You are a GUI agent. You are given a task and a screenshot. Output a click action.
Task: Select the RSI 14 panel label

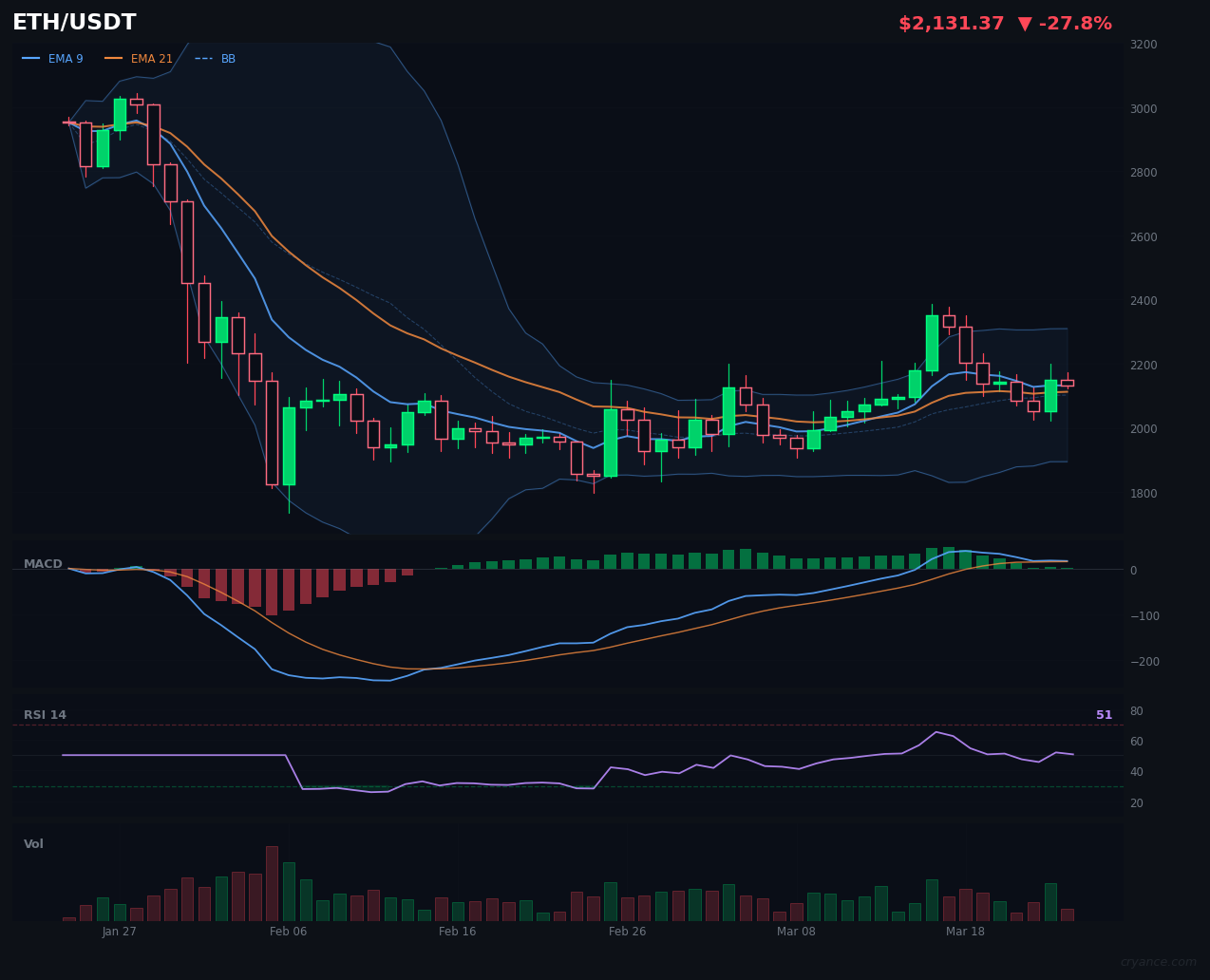45,714
